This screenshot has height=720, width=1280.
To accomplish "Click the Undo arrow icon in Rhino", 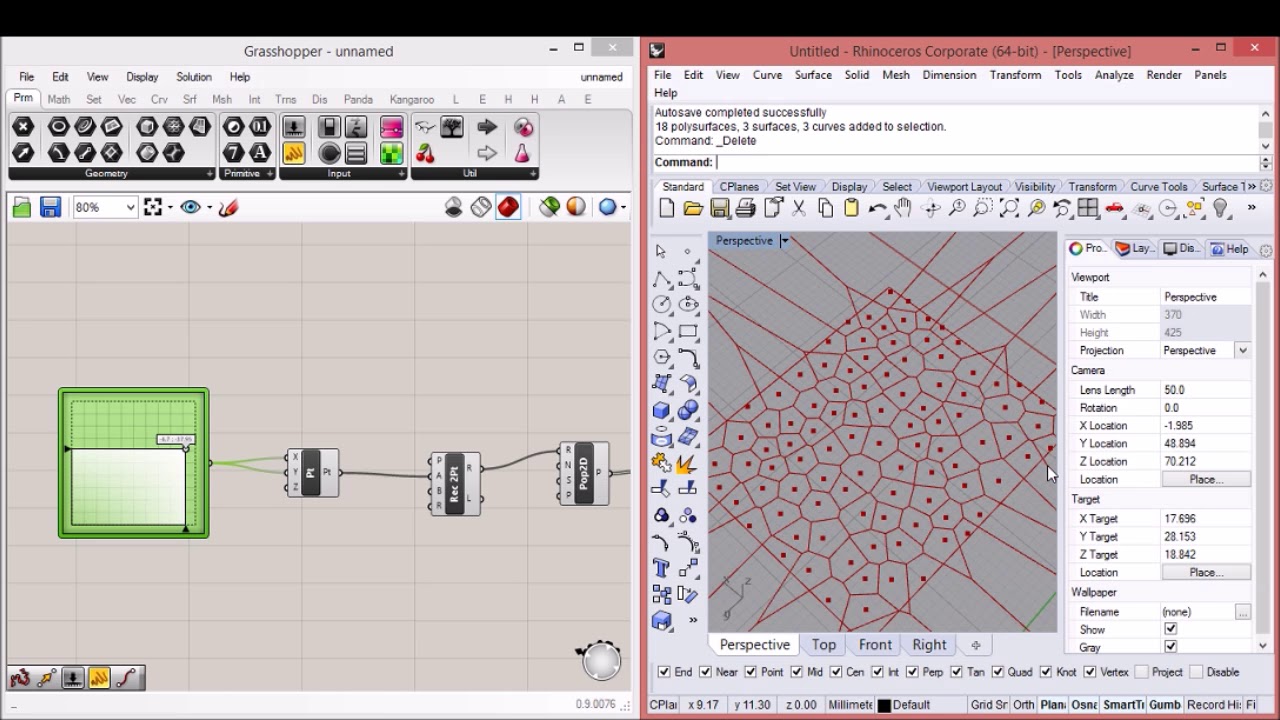I will tap(877, 208).
